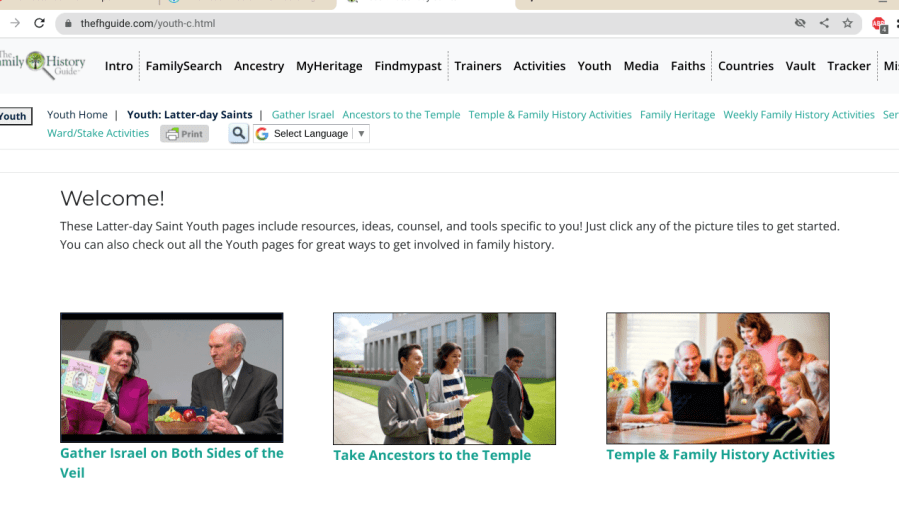This screenshot has width=899, height=506.
Task: Bookmark this page with the star icon
Action: pos(848,23)
